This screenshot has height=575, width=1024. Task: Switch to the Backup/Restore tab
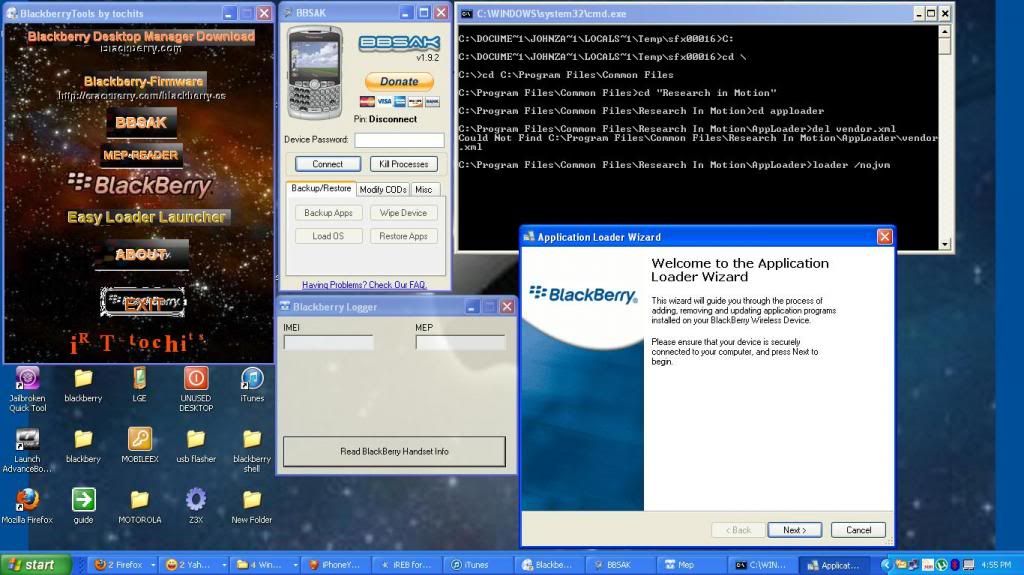tap(321, 188)
